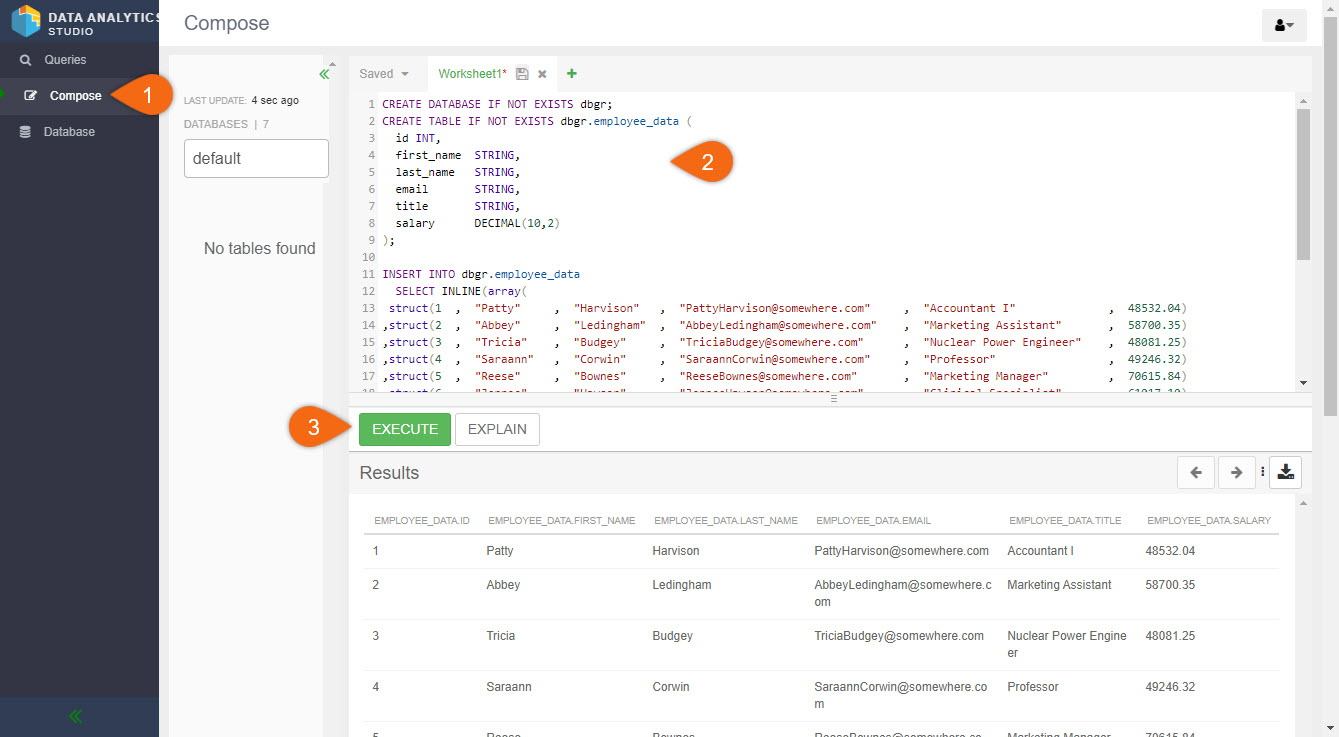Download the query results
1339x737 pixels.
tap(1285, 473)
